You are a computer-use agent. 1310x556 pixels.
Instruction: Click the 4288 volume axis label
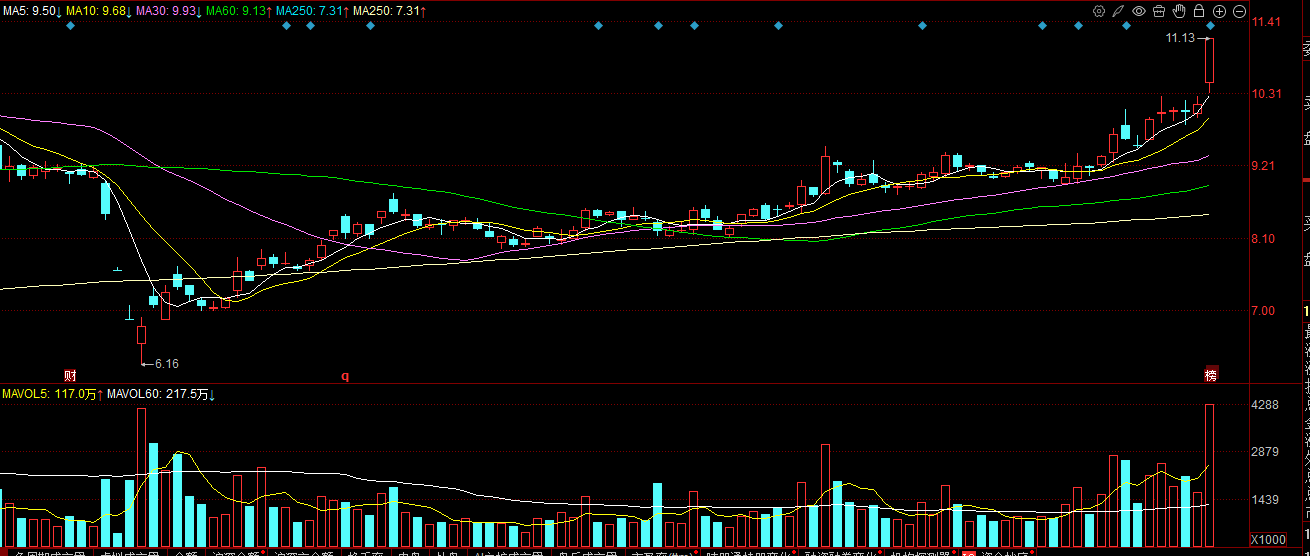(1267, 406)
